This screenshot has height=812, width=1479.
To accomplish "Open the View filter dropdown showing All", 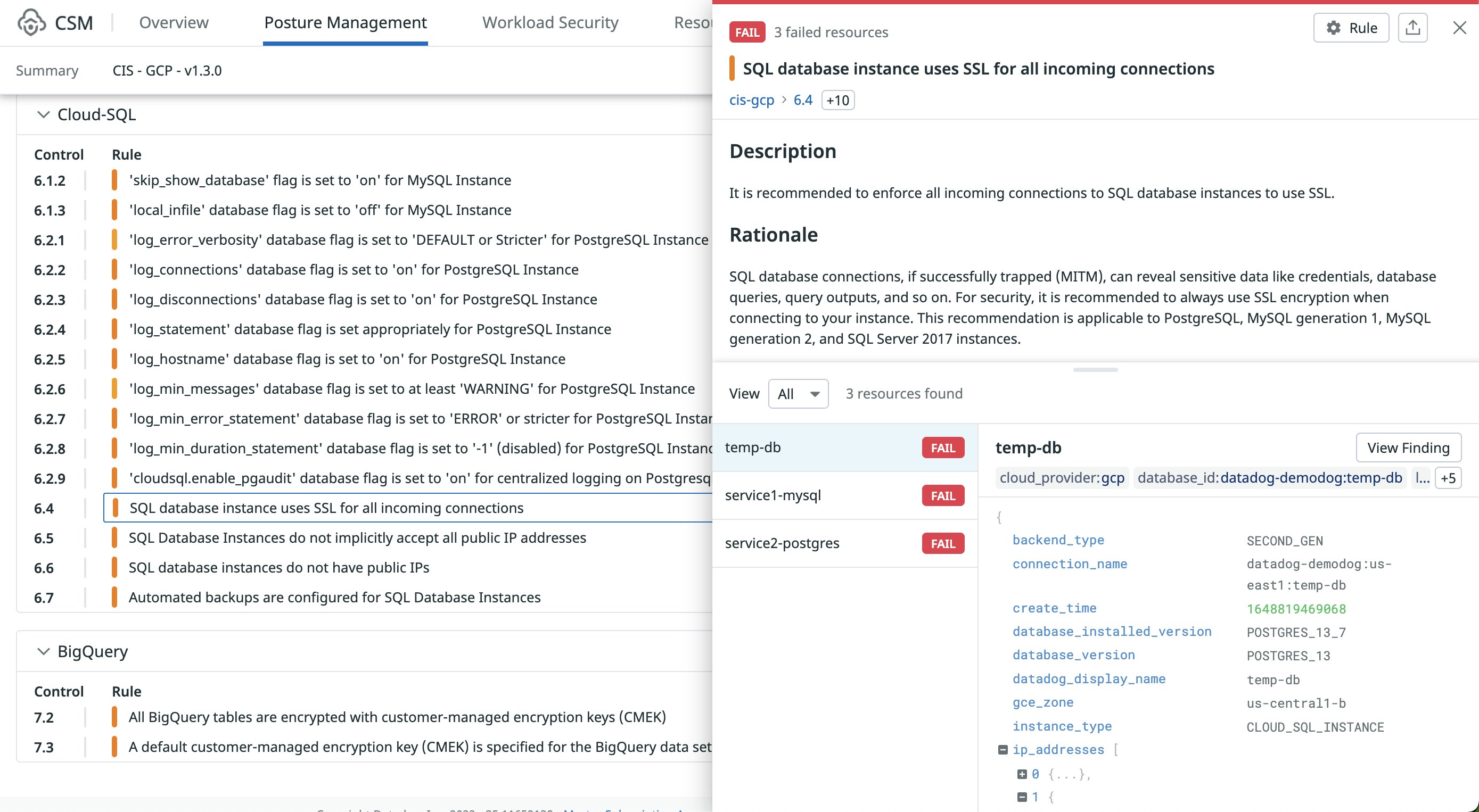I will pyautogui.click(x=798, y=394).
